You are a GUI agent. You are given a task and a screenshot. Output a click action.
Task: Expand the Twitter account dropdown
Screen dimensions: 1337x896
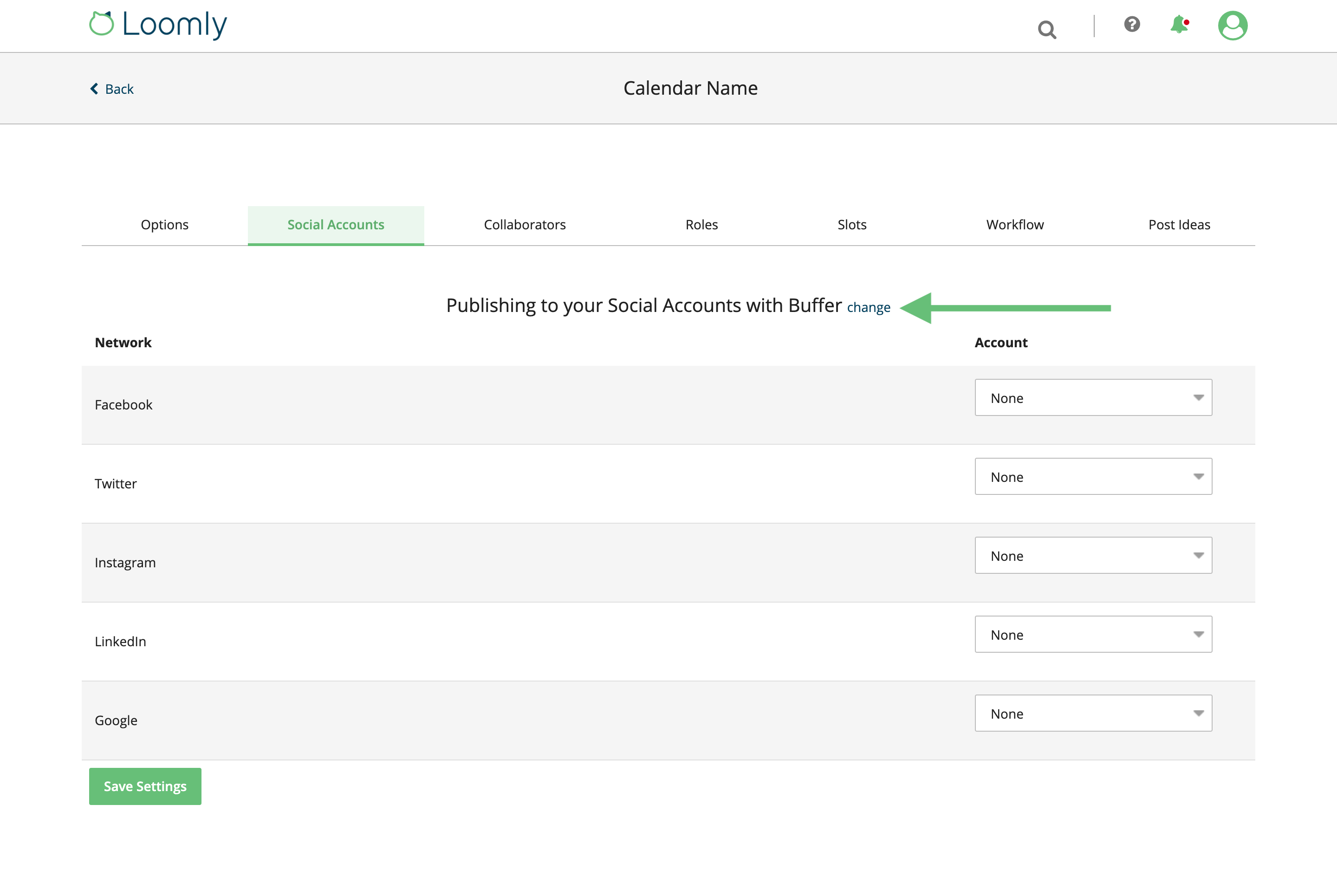tap(1092, 477)
